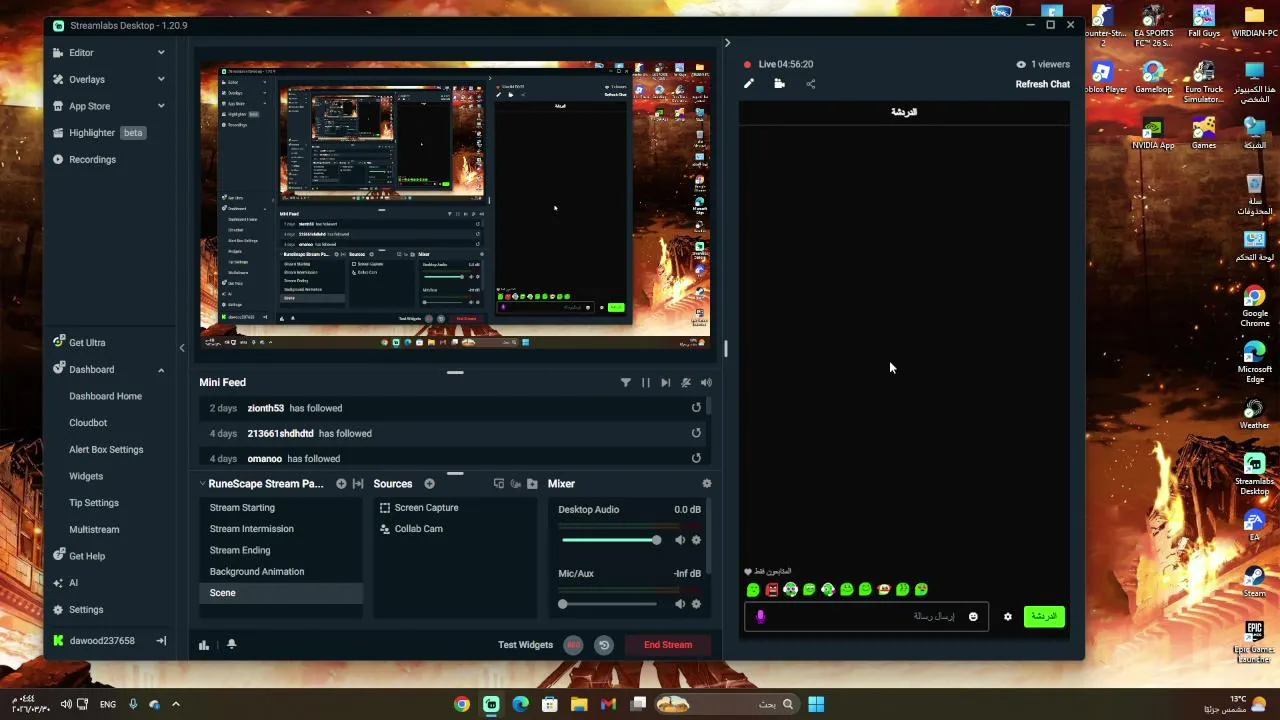Open notifications bell icon at bottom
Screen dimensions: 1280x720
coord(231,645)
